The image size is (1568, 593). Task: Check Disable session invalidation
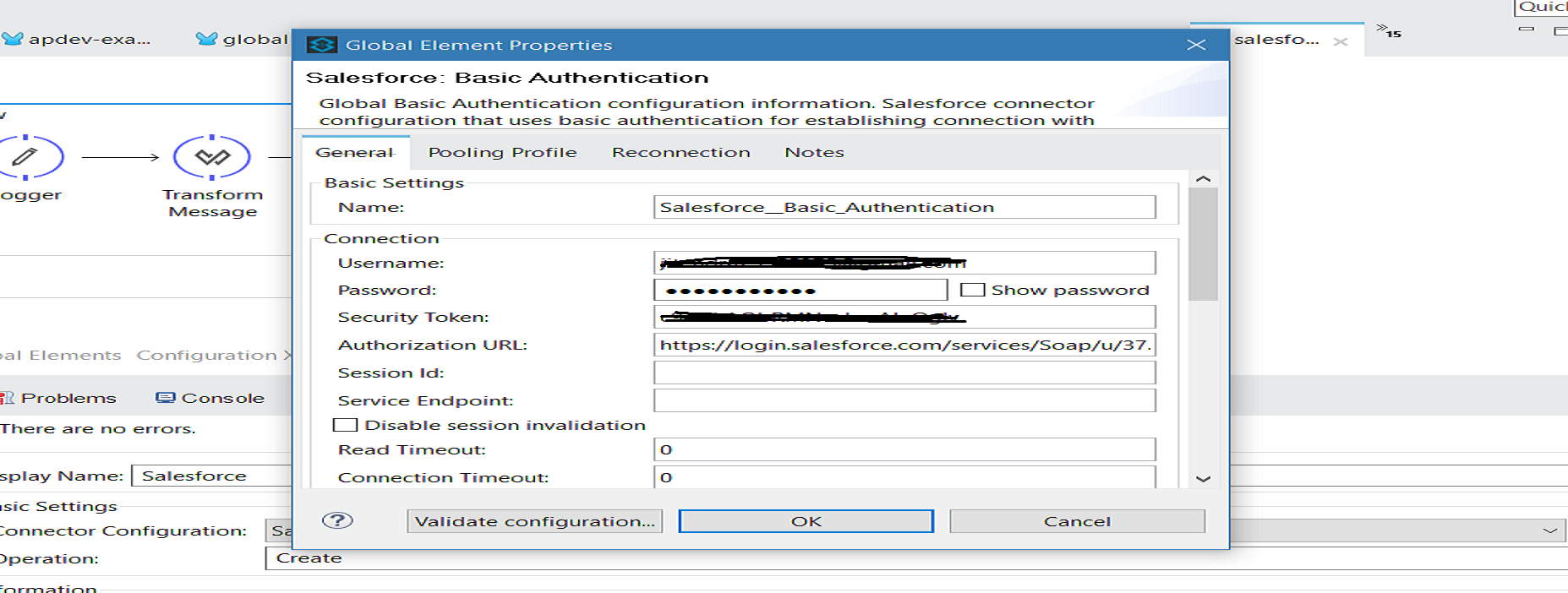346,425
